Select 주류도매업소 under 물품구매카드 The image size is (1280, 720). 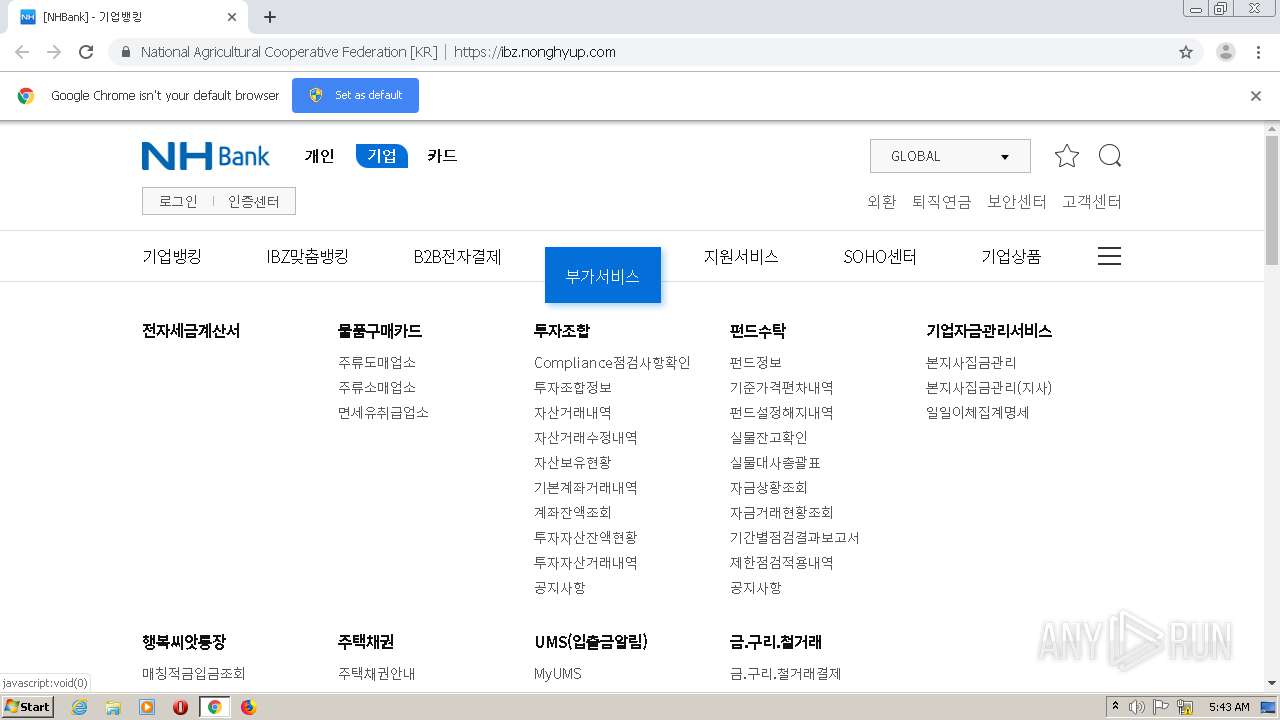click(x=377, y=362)
